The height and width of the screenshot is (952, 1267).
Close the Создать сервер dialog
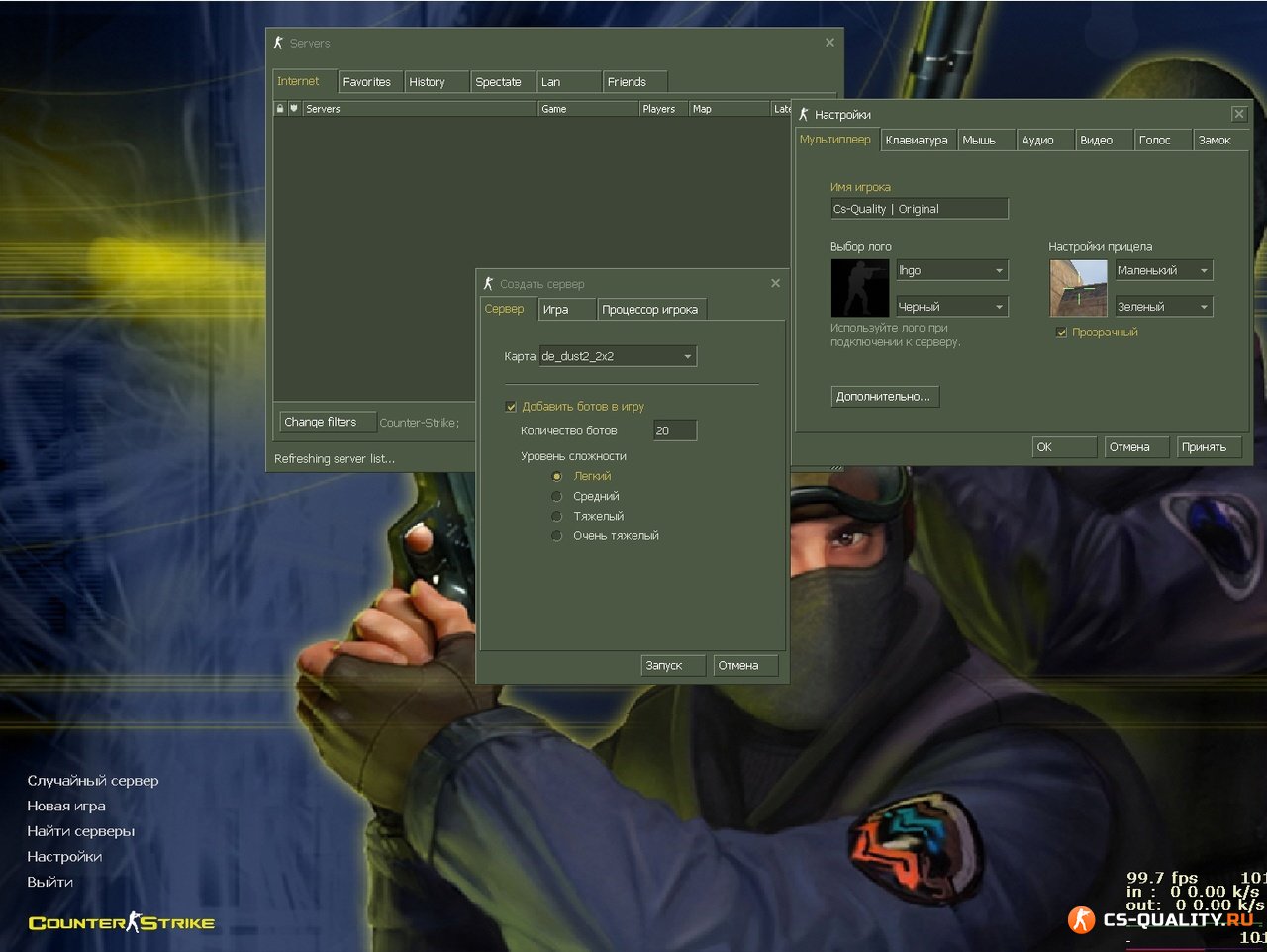[x=775, y=284]
